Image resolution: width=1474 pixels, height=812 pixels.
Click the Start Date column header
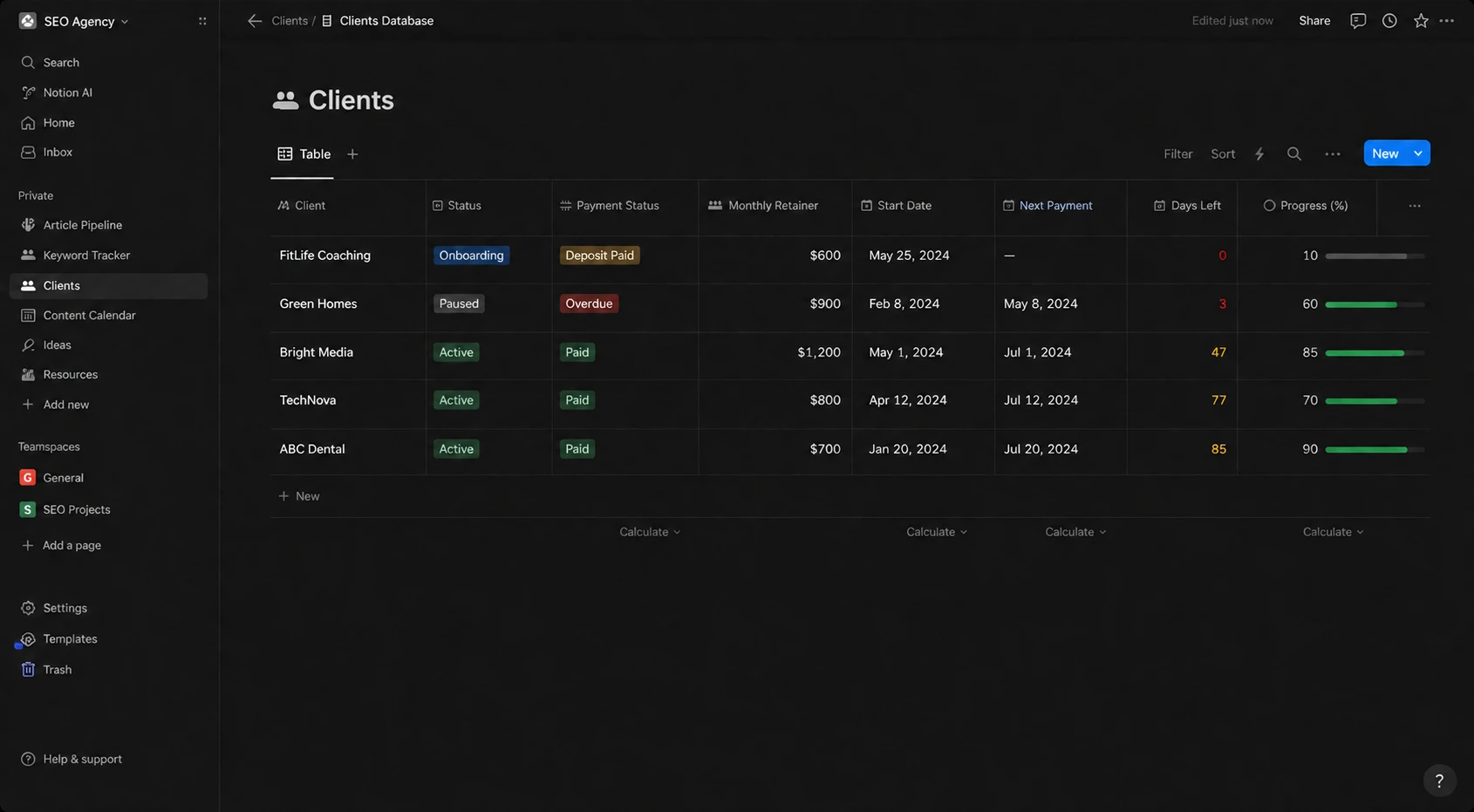[x=924, y=206]
